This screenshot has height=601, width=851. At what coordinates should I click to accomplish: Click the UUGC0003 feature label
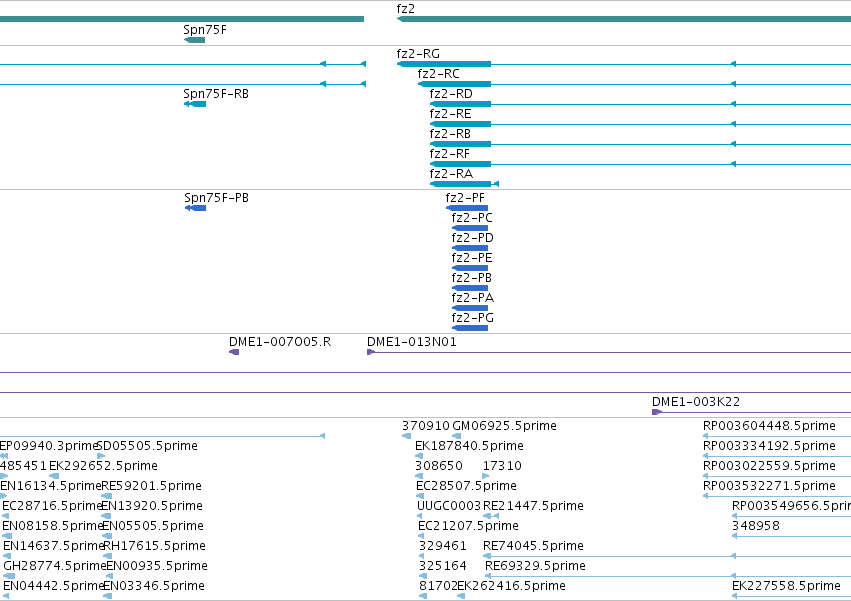coord(449,506)
